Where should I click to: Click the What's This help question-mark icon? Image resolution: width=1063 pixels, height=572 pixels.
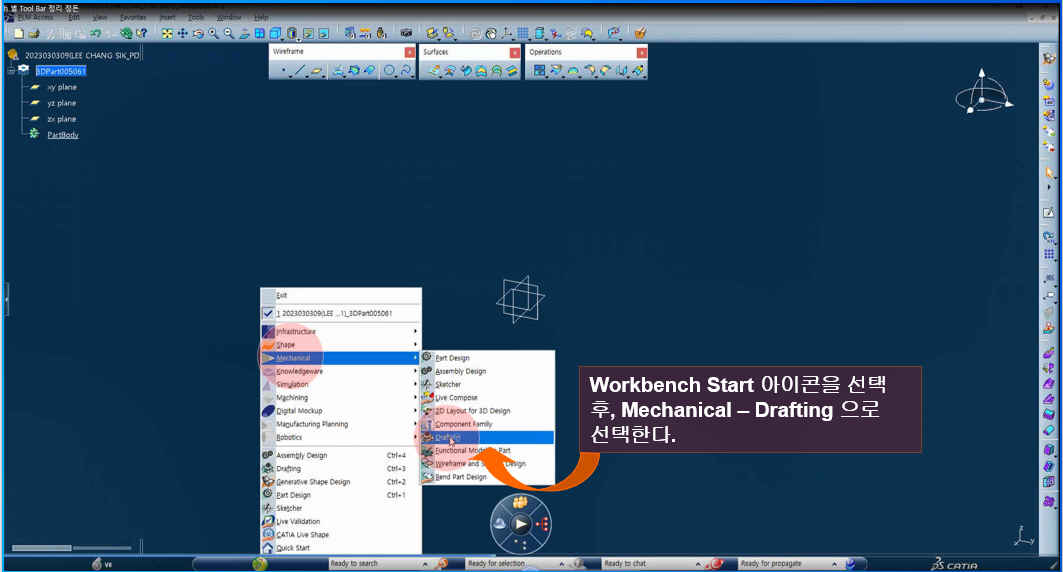[142, 33]
